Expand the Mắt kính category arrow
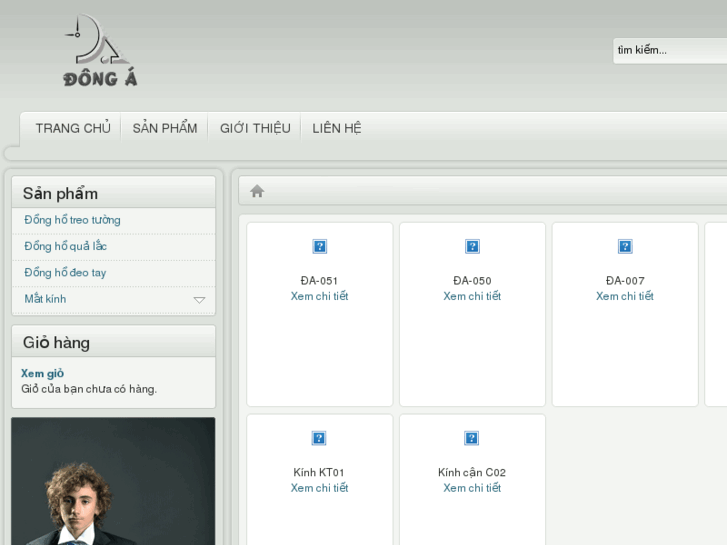 click(199, 300)
